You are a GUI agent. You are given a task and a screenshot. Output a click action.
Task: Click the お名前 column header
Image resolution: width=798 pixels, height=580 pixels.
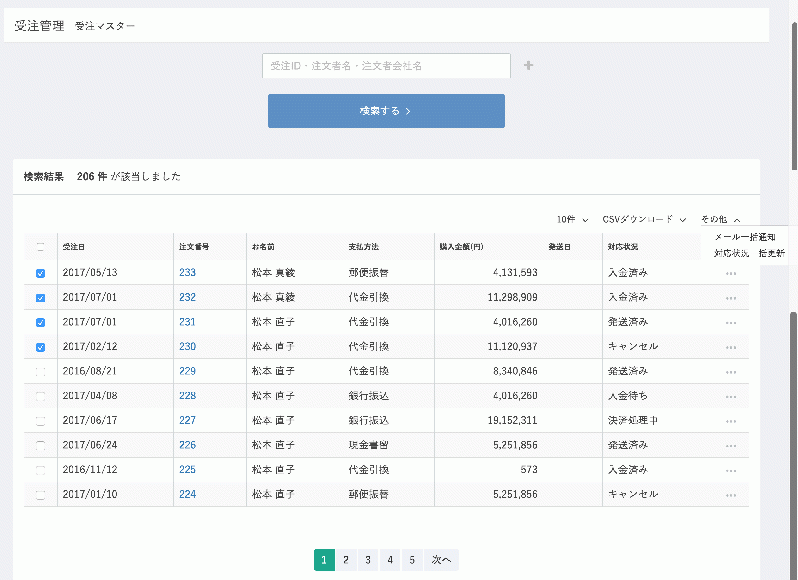pos(263,247)
